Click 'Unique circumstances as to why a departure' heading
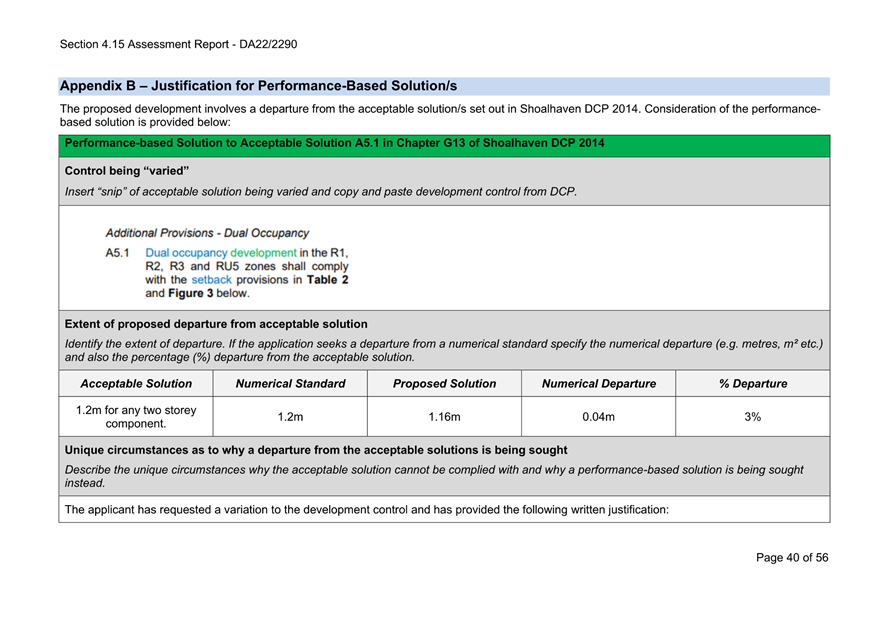This screenshot has width=888, height=628. (x=316, y=450)
